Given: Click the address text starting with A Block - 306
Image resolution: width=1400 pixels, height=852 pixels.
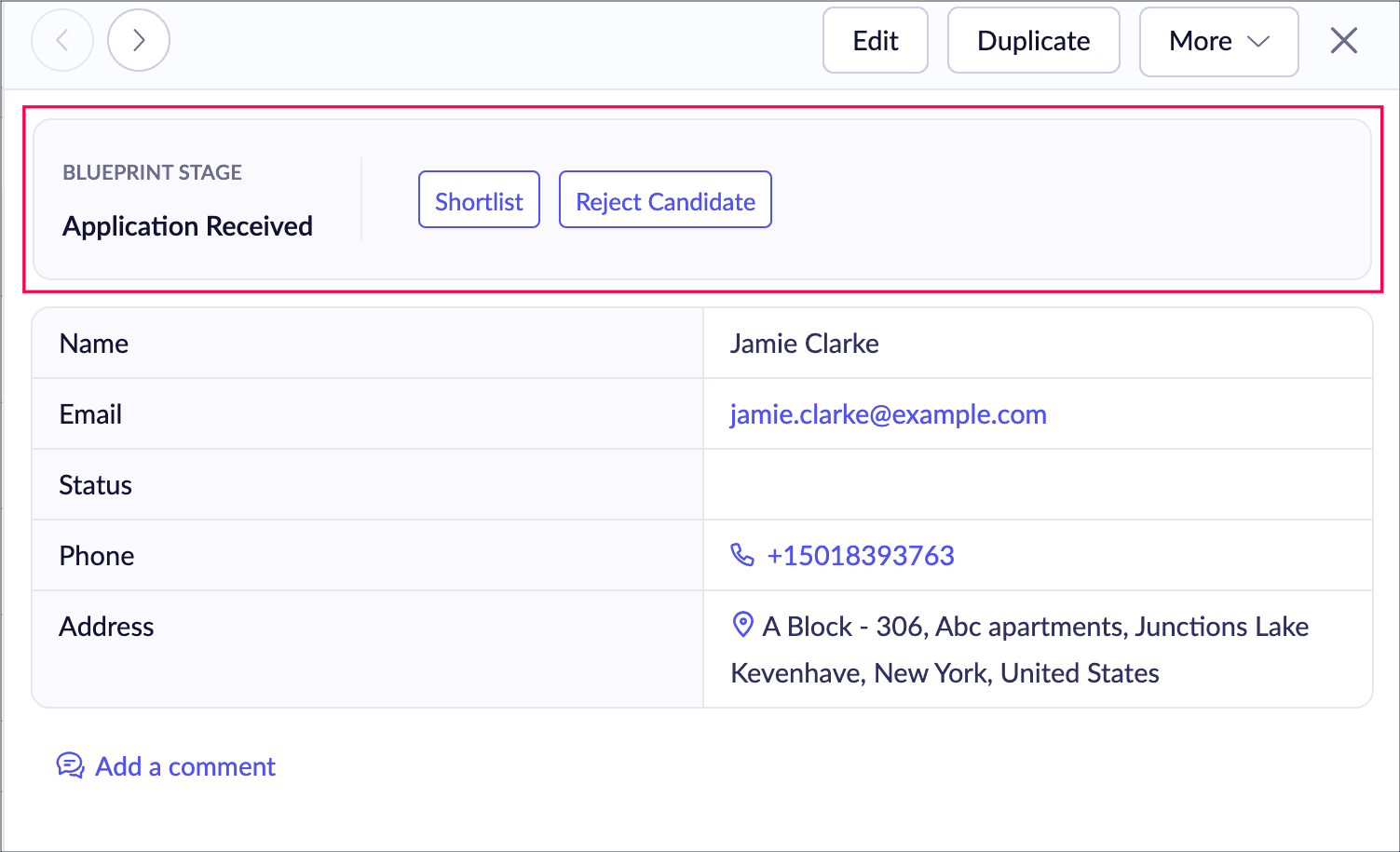Looking at the screenshot, I should pyautogui.click(x=1035, y=627).
